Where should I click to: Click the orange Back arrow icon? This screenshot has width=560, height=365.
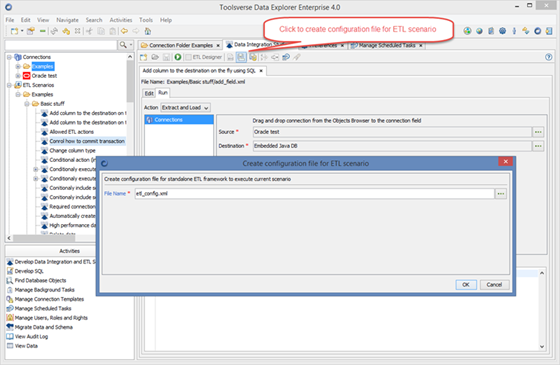(124, 31)
